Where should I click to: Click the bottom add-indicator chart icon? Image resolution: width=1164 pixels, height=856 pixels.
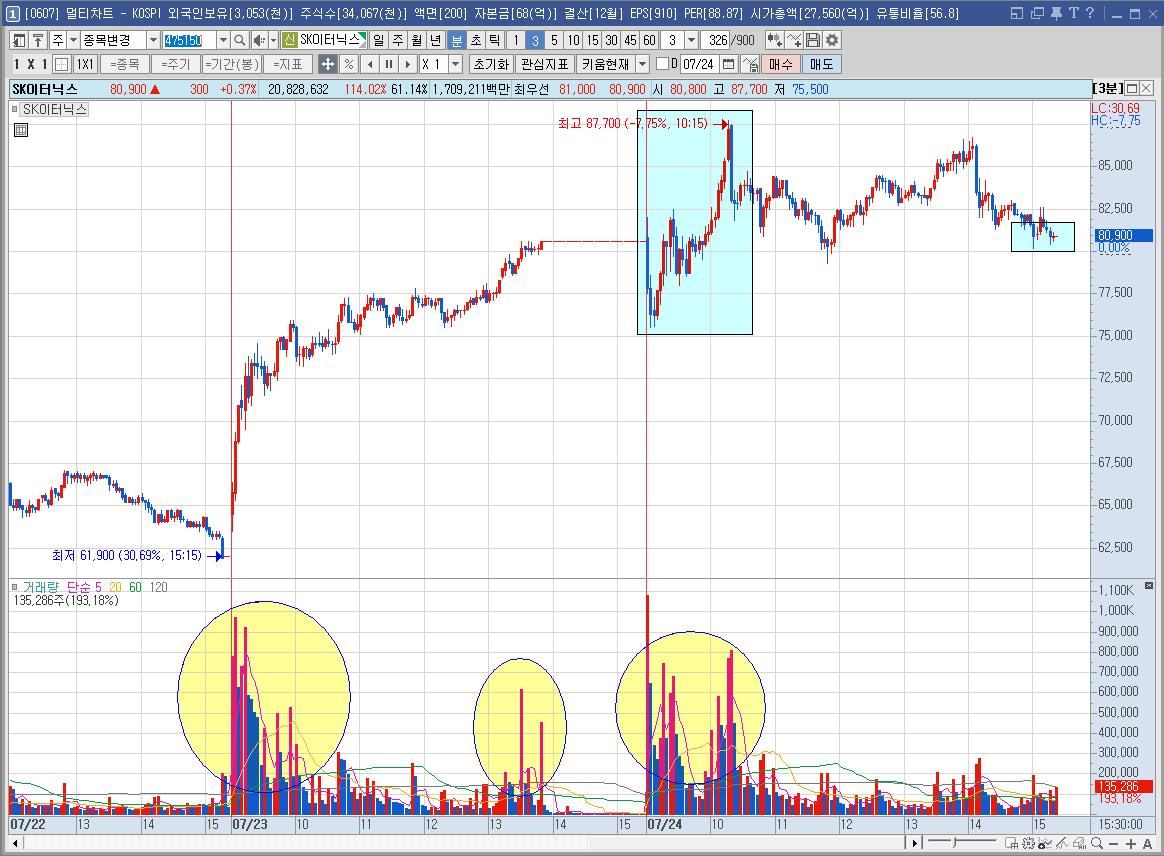point(1045,843)
